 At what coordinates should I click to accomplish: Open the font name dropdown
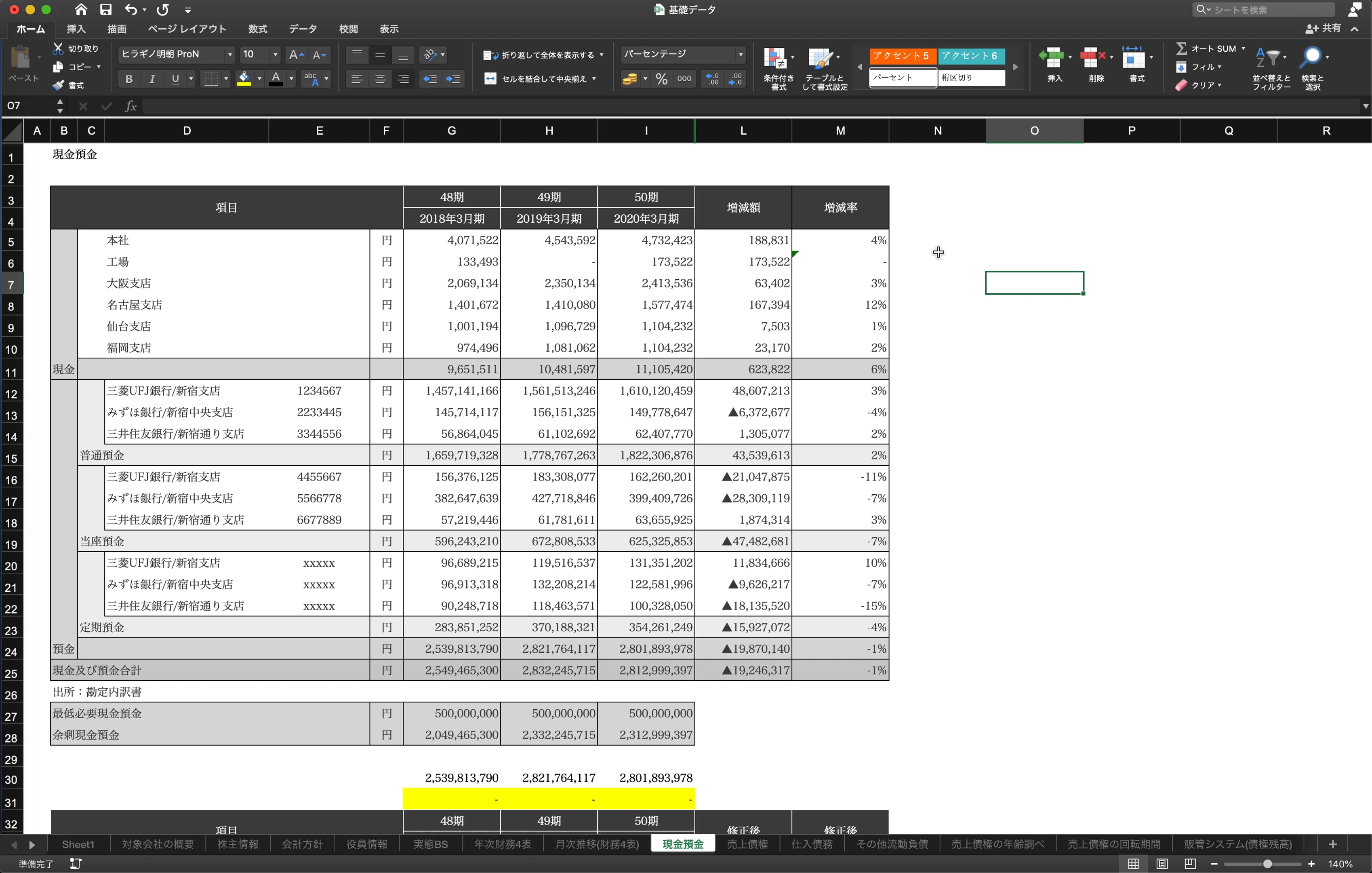click(229, 55)
